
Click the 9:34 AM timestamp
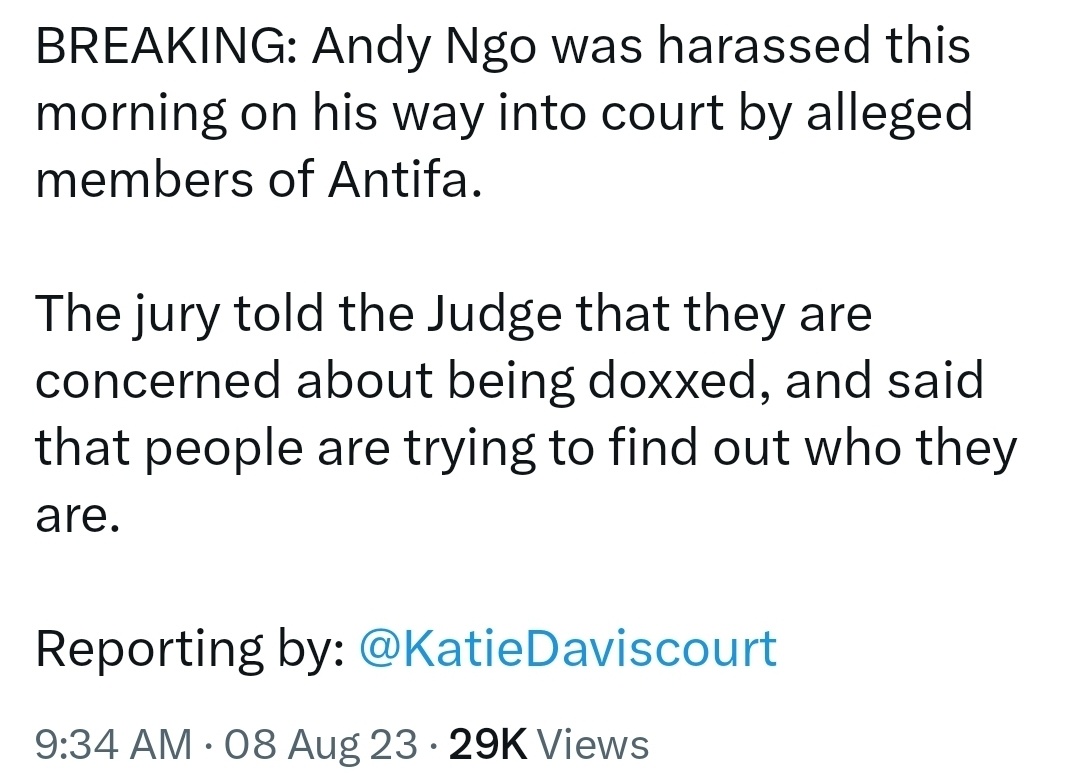click(114, 745)
